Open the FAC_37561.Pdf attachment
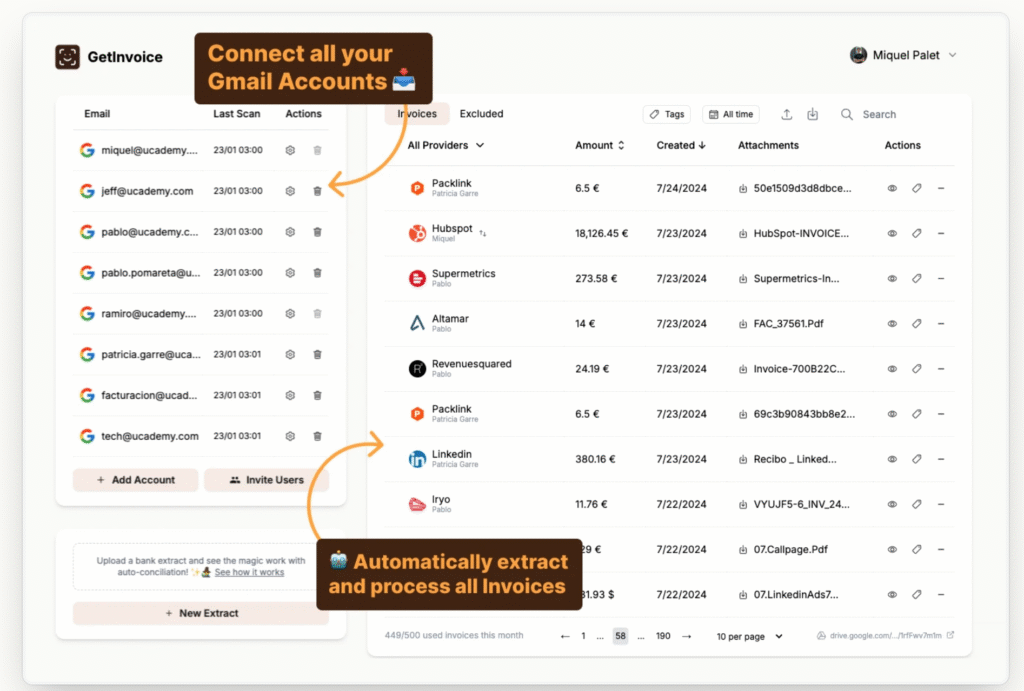The width and height of the screenshot is (1024, 691). coord(788,323)
